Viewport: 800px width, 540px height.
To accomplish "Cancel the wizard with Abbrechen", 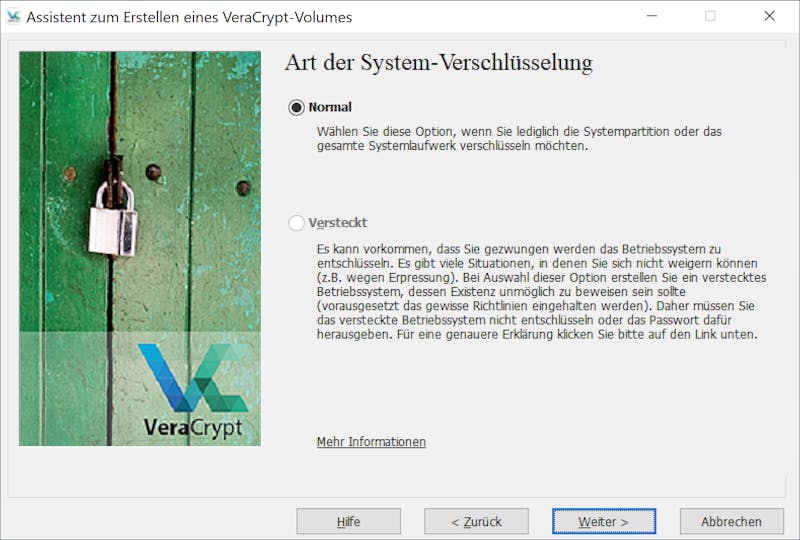I will coord(732,522).
